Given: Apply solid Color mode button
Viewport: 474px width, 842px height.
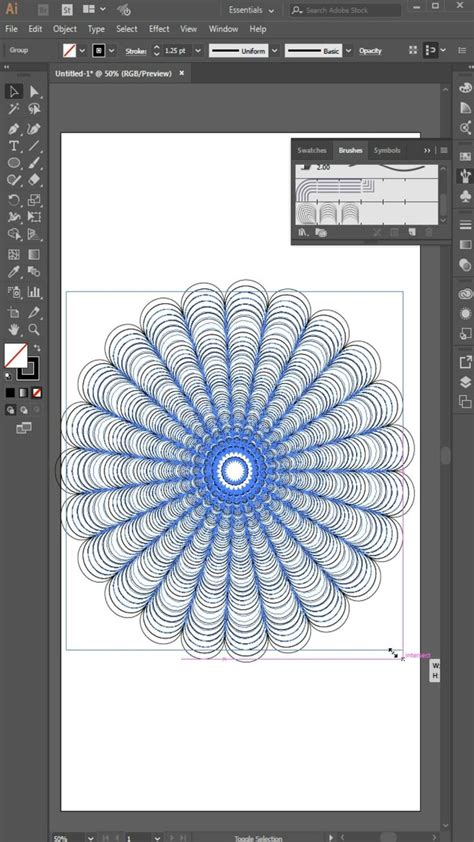Looking at the screenshot, I should coord(10,393).
